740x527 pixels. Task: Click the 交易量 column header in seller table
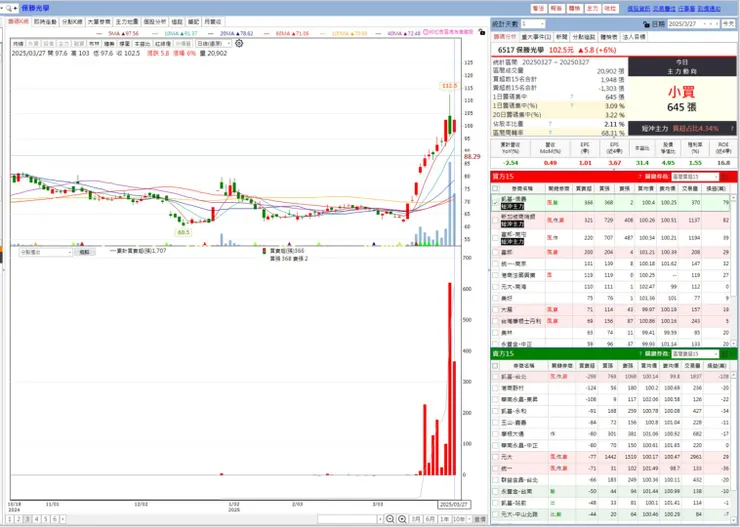(x=692, y=366)
